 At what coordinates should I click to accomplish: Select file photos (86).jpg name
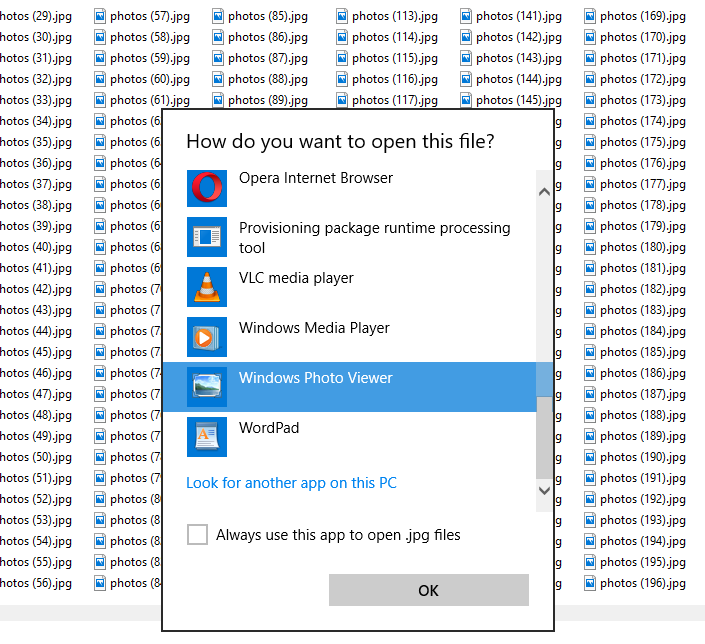click(x=268, y=37)
